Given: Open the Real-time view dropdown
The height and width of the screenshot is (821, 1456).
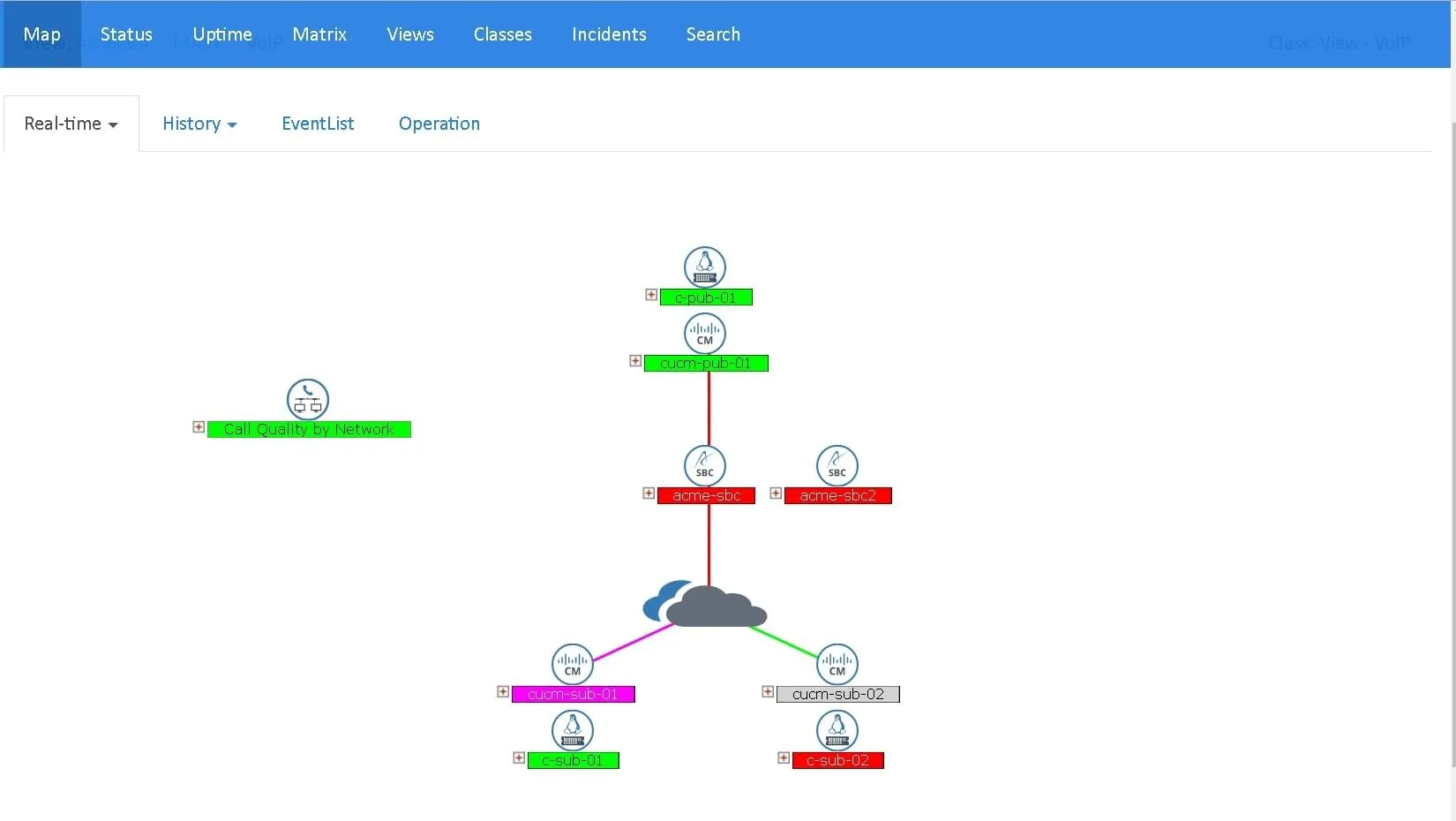Looking at the screenshot, I should tap(71, 124).
